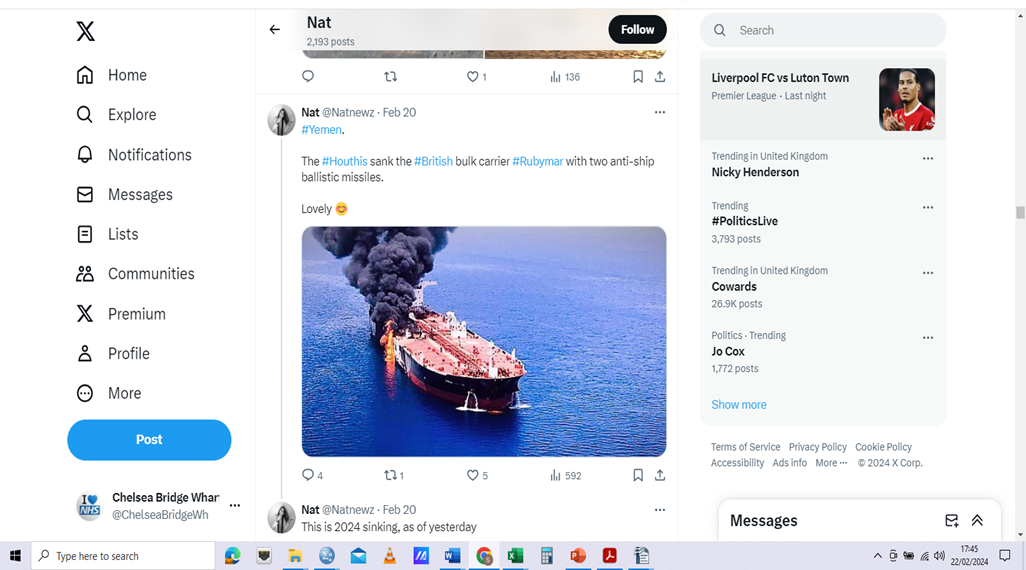
Task: Open account menu next to Chelsea Bridge Wharf
Action: (235, 506)
